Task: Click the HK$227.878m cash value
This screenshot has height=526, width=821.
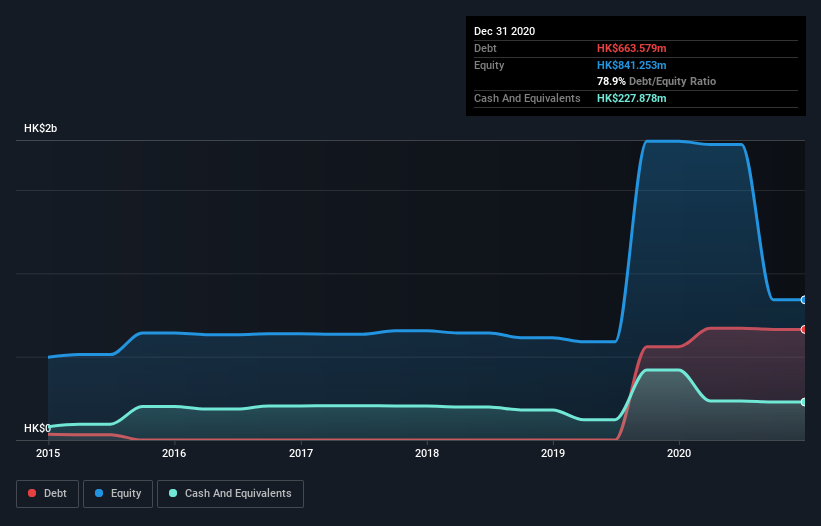Action: (x=631, y=98)
